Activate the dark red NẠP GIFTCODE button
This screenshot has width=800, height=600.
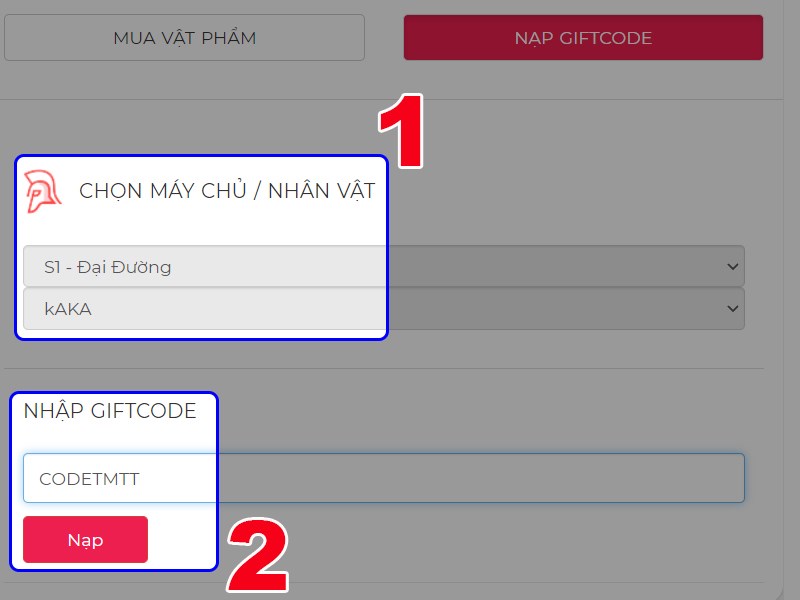coord(582,37)
